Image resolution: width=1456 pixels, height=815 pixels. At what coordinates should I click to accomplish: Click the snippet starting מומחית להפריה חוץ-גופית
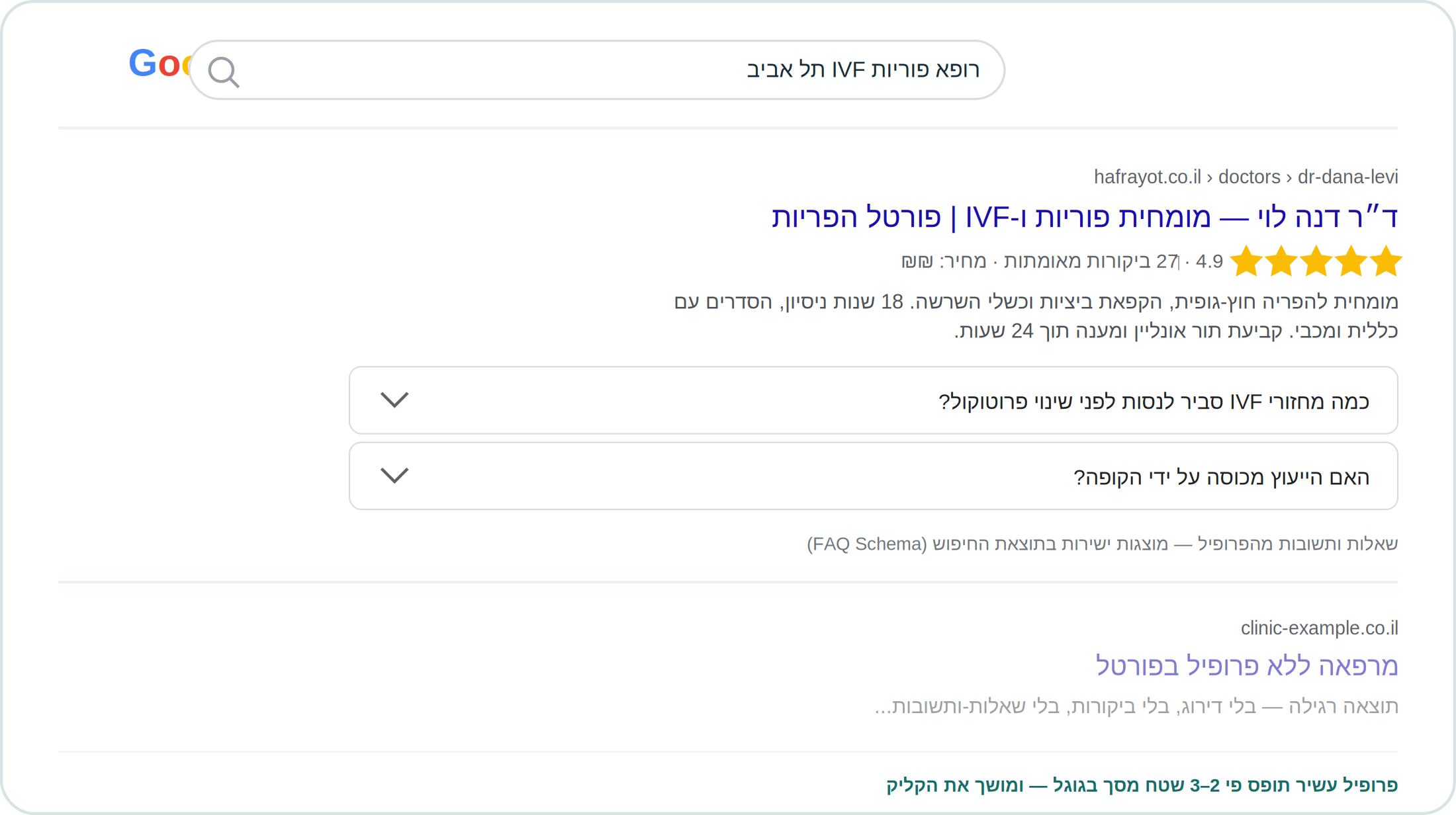click(1036, 316)
